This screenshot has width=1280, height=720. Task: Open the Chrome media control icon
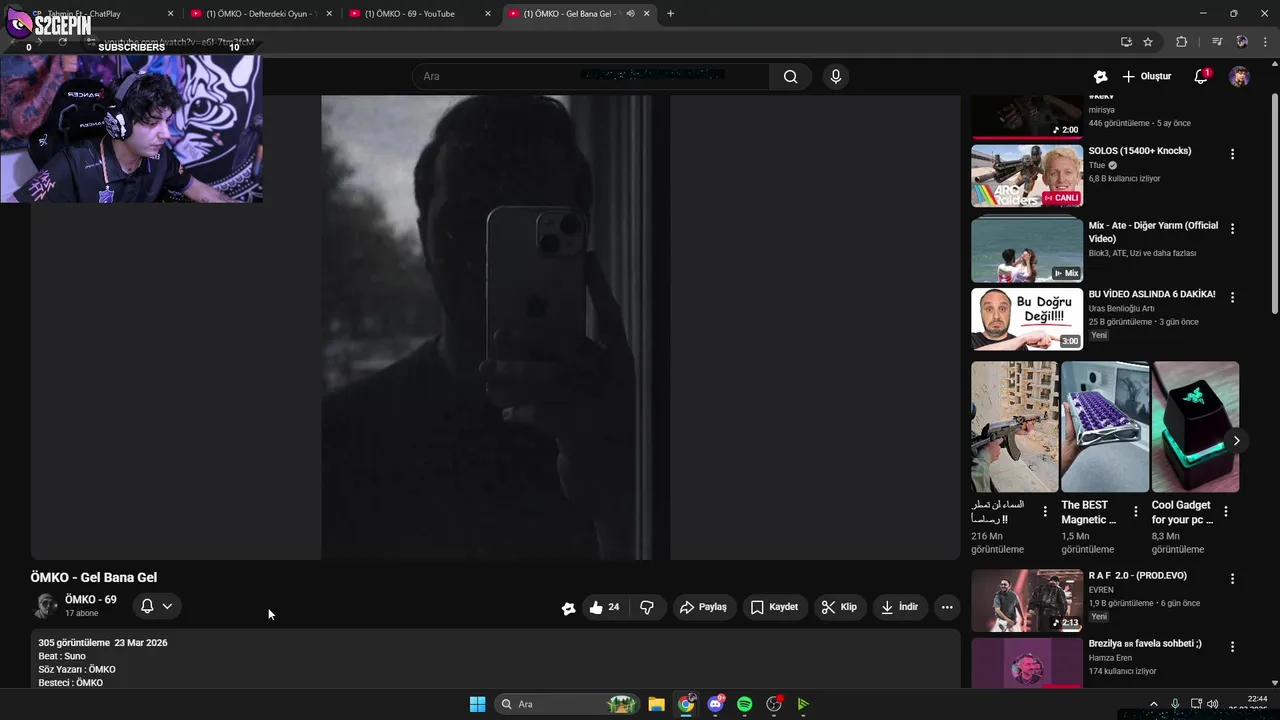[x=1217, y=42]
